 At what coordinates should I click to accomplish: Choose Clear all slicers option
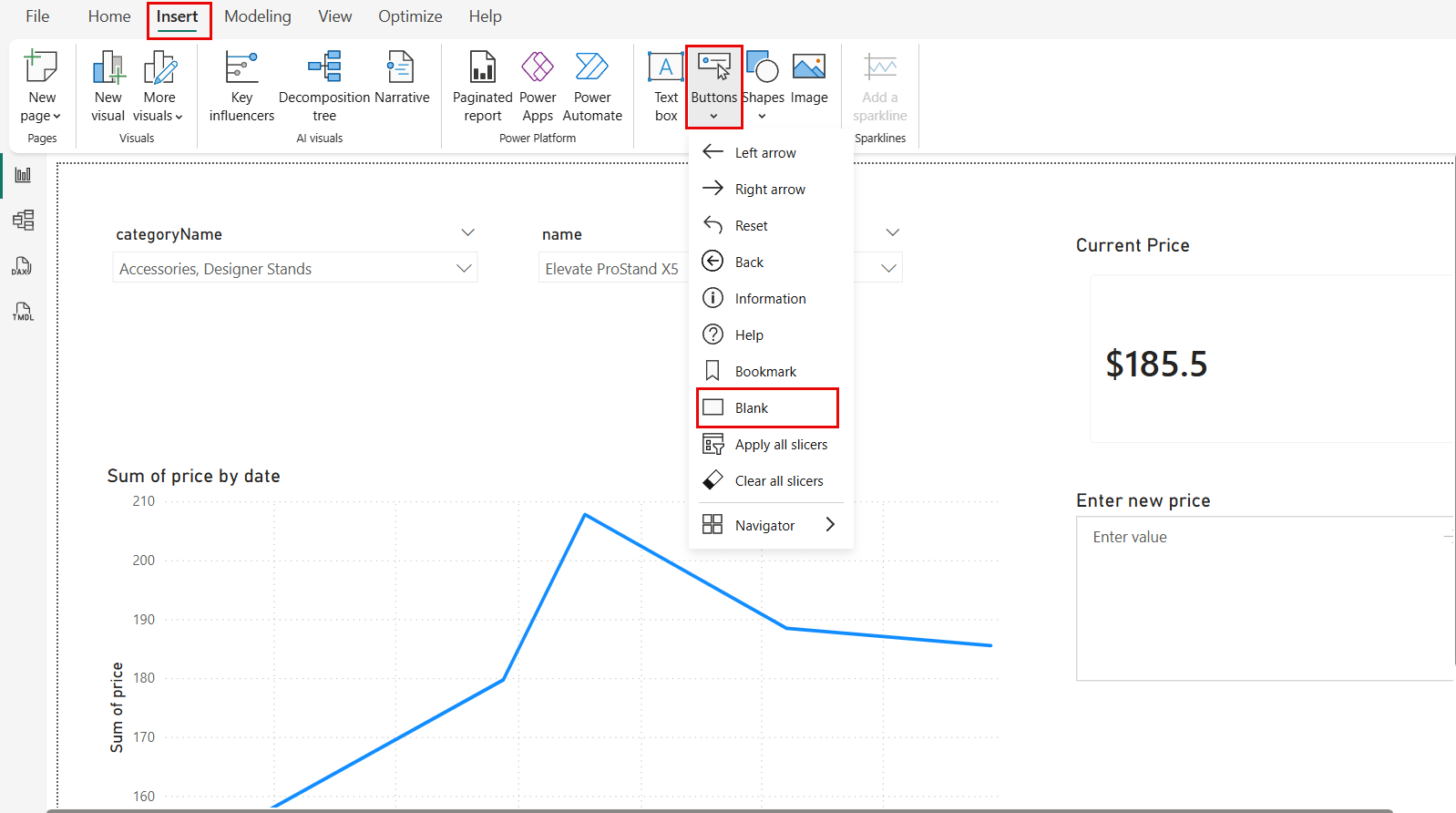click(x=771, y=480)
